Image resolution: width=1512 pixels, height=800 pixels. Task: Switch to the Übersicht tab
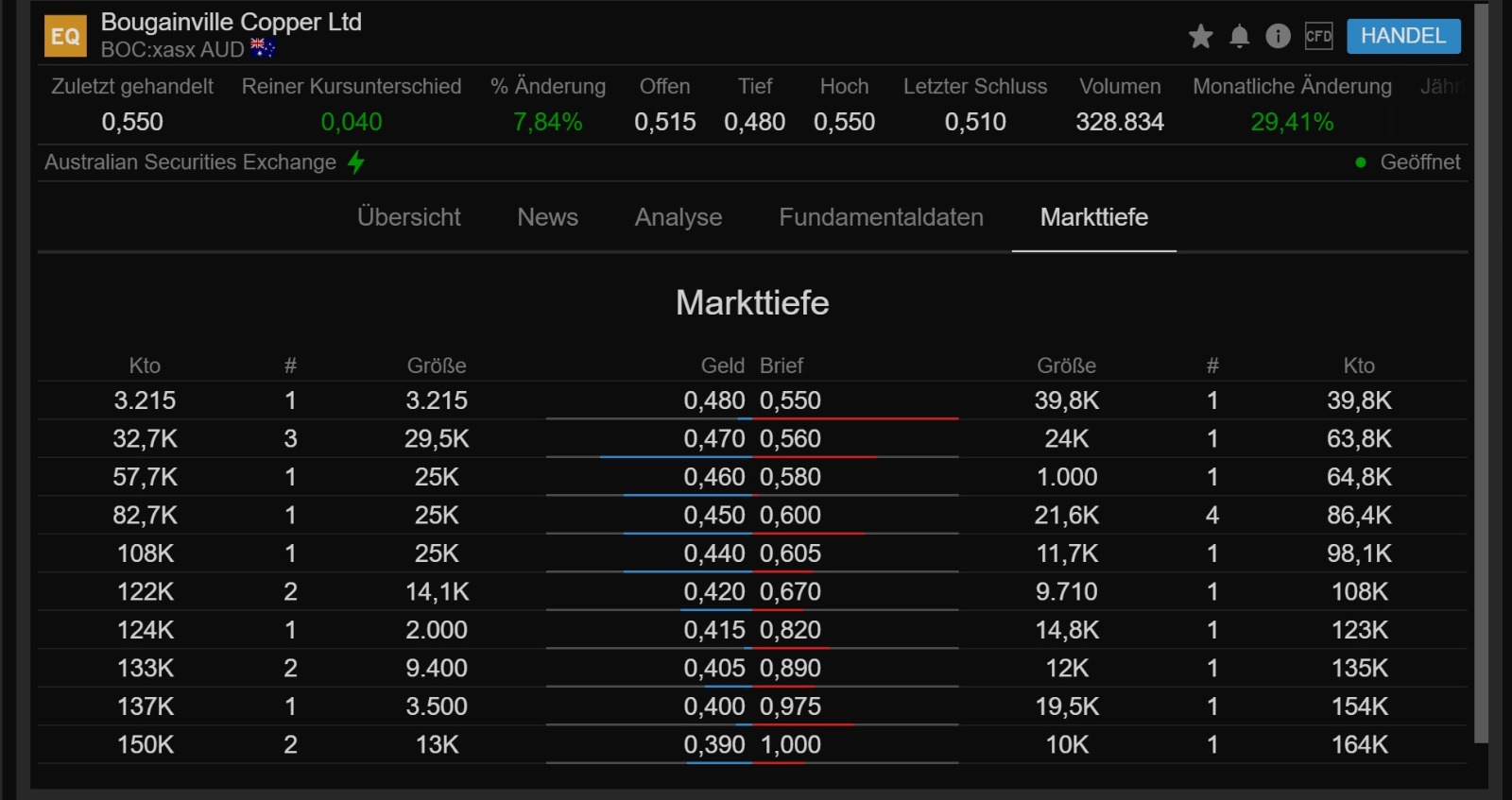[409, 217]
